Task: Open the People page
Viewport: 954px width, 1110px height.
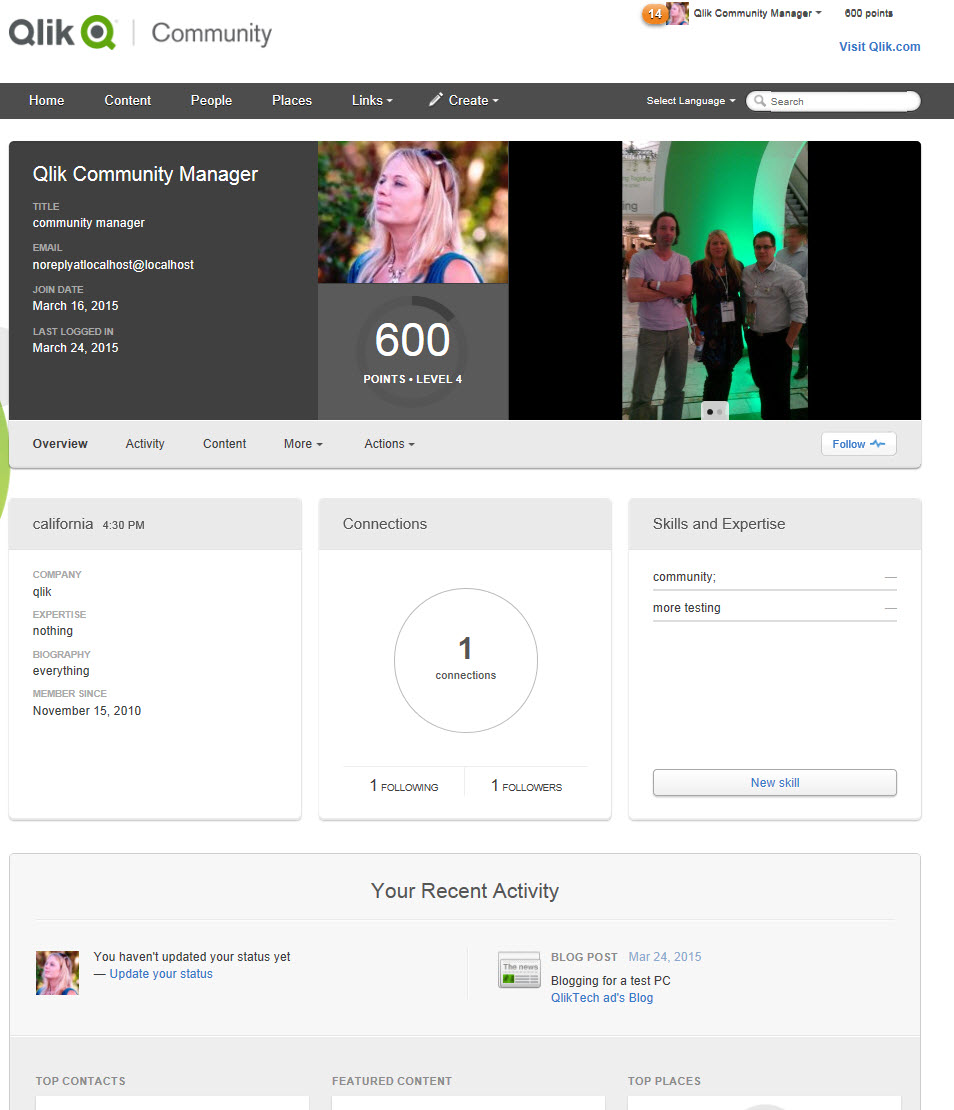Action: [x=211, y=101]
